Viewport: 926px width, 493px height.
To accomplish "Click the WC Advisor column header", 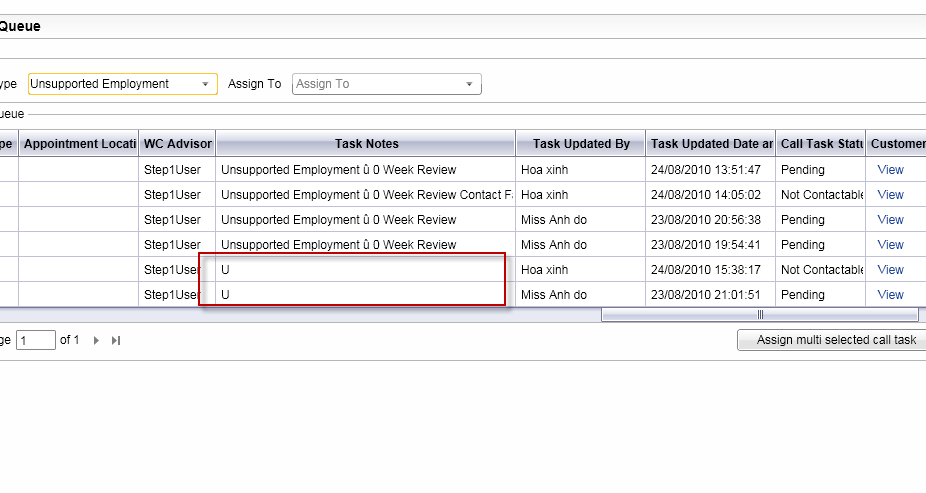I will tap(177, 144).
